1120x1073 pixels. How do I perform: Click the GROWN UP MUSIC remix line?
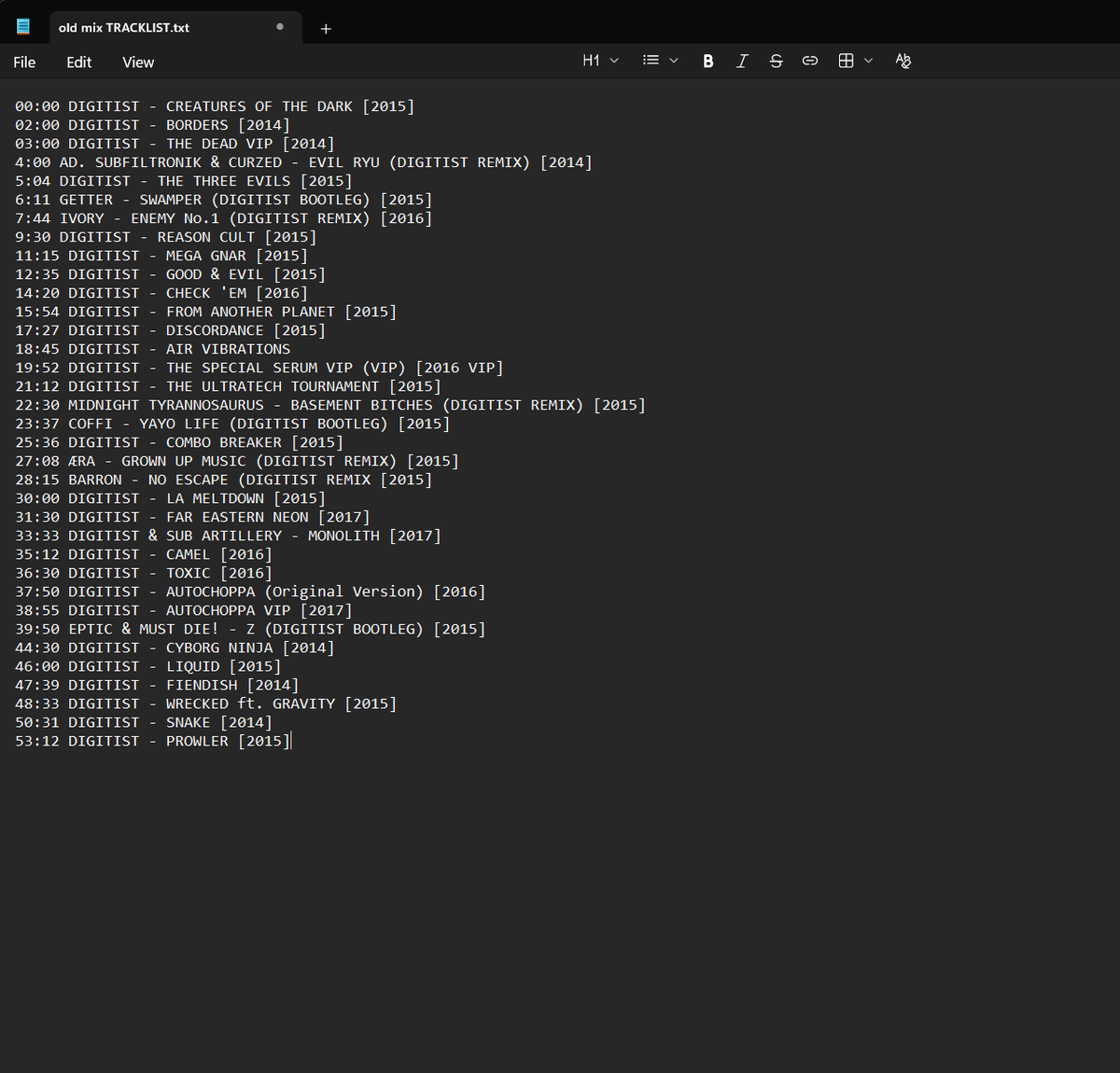coord(237,461)
